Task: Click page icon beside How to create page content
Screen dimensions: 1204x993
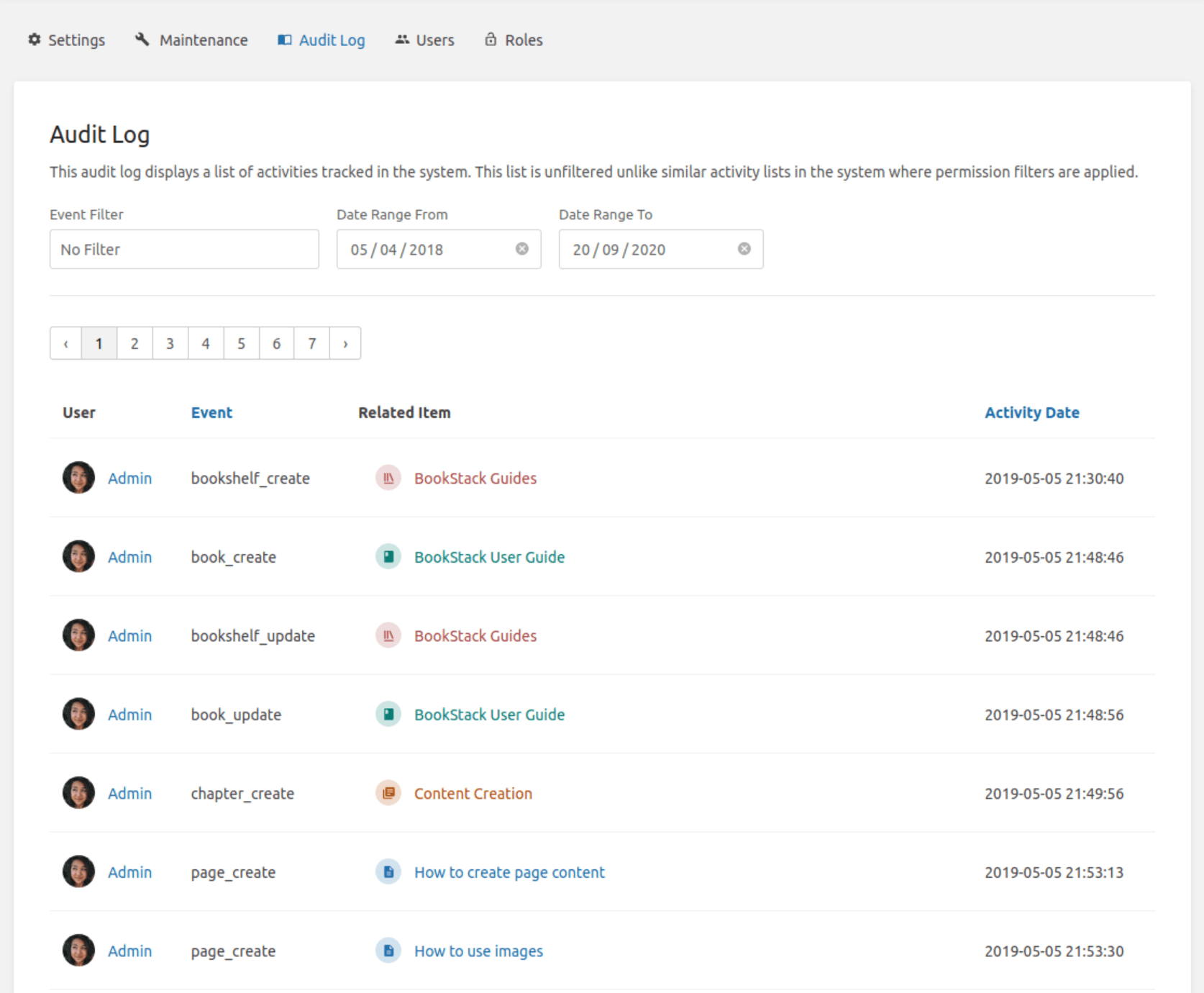Action: coord(388,871)
